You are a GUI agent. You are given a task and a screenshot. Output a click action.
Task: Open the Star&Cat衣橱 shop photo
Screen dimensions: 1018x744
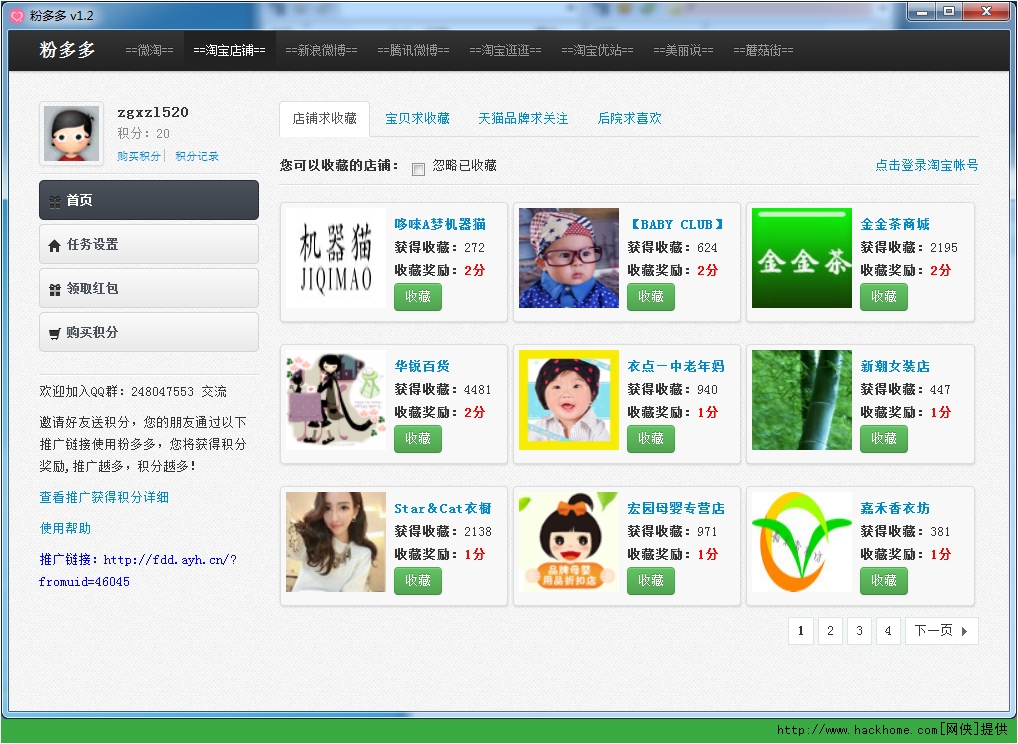pyautogui.click(x=336, y=542)
